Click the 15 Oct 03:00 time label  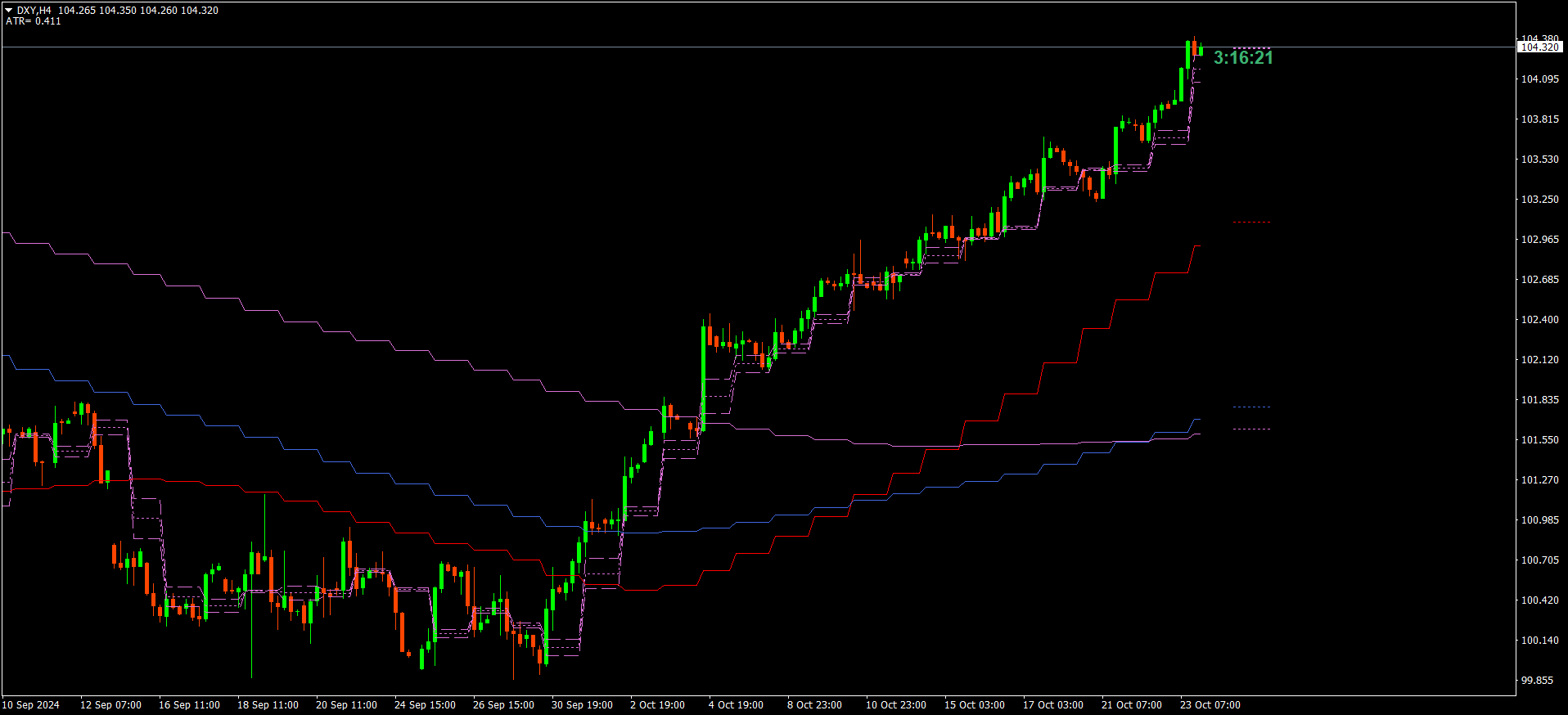click(975, 705)
